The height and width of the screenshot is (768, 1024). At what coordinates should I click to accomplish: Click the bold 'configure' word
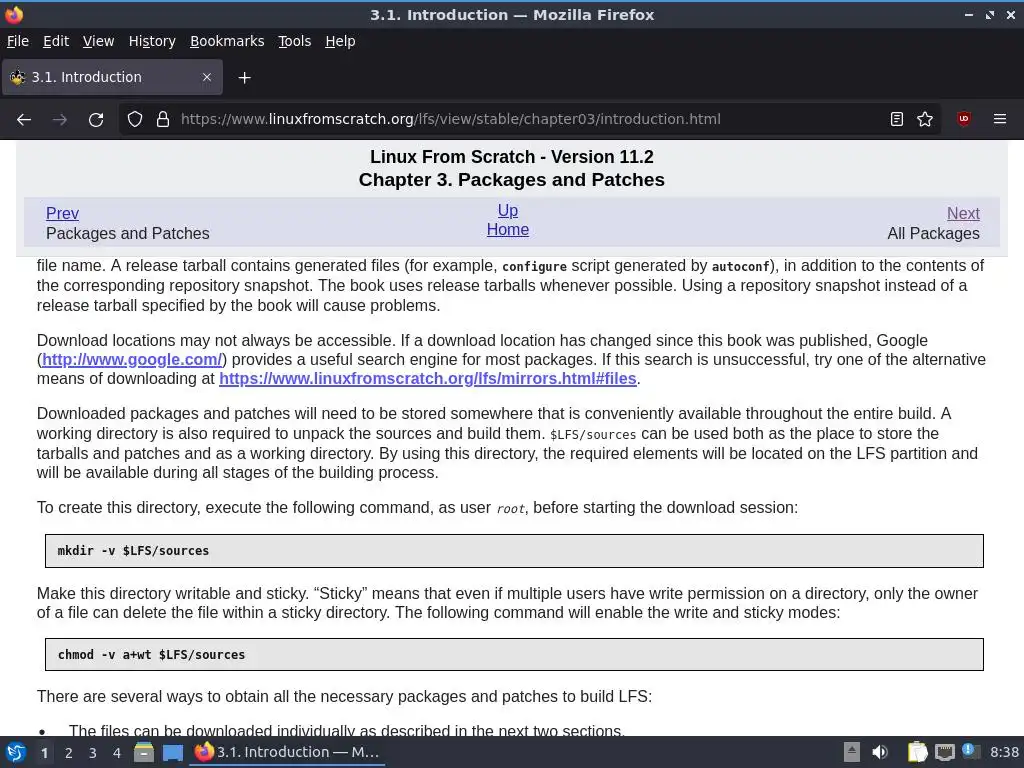[x=534, y=266]
